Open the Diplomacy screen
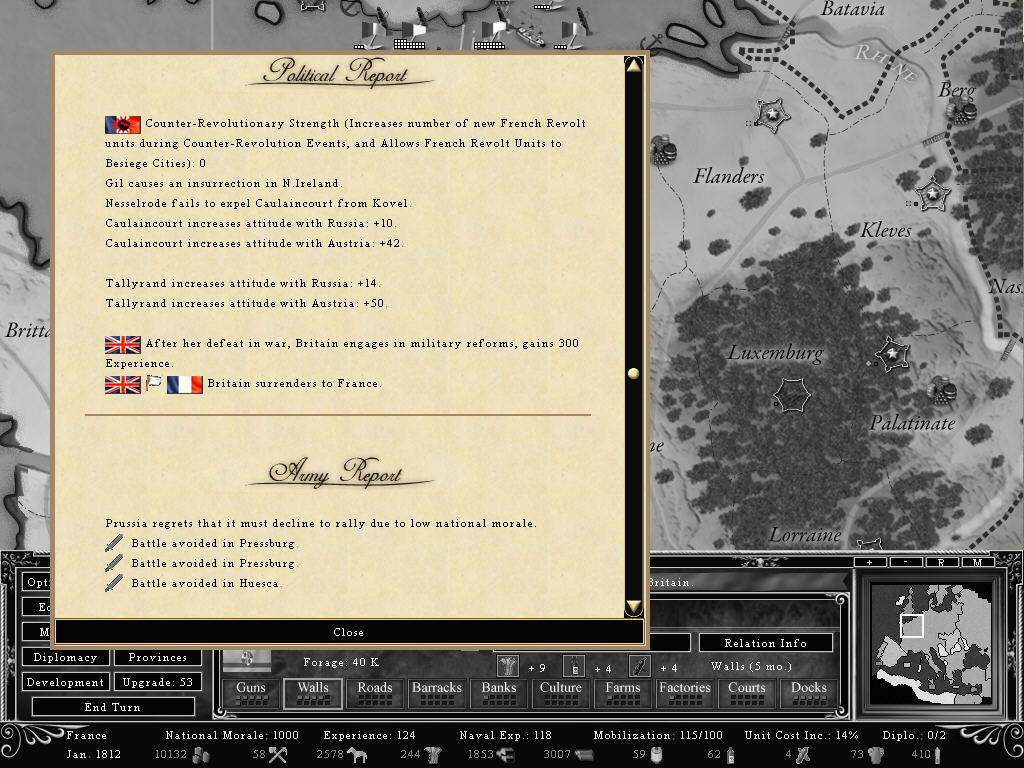The width and height of the screenshot is (1024, 768). (65, 658)
